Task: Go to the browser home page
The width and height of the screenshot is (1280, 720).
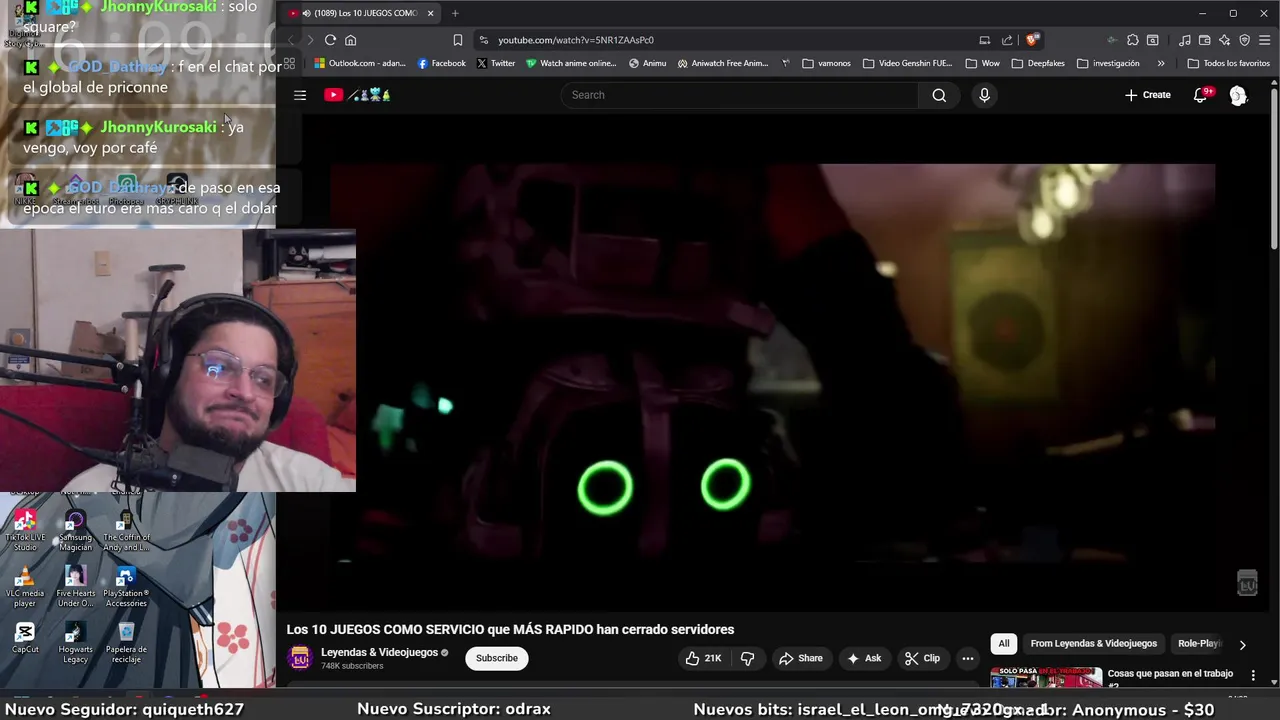Action: (x=351, y=40)
